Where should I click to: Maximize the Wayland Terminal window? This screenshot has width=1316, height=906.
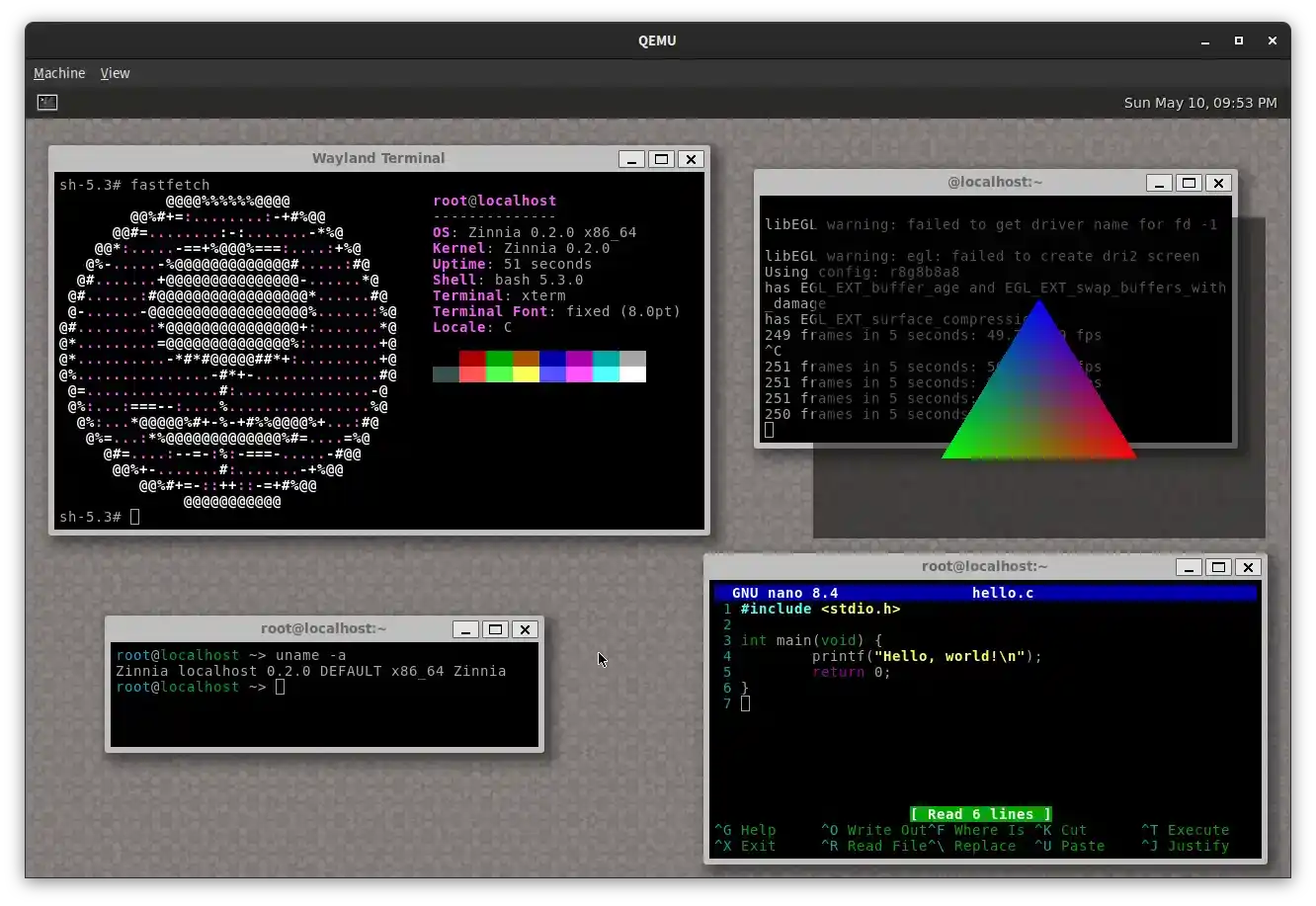click(x=662, y=159)
